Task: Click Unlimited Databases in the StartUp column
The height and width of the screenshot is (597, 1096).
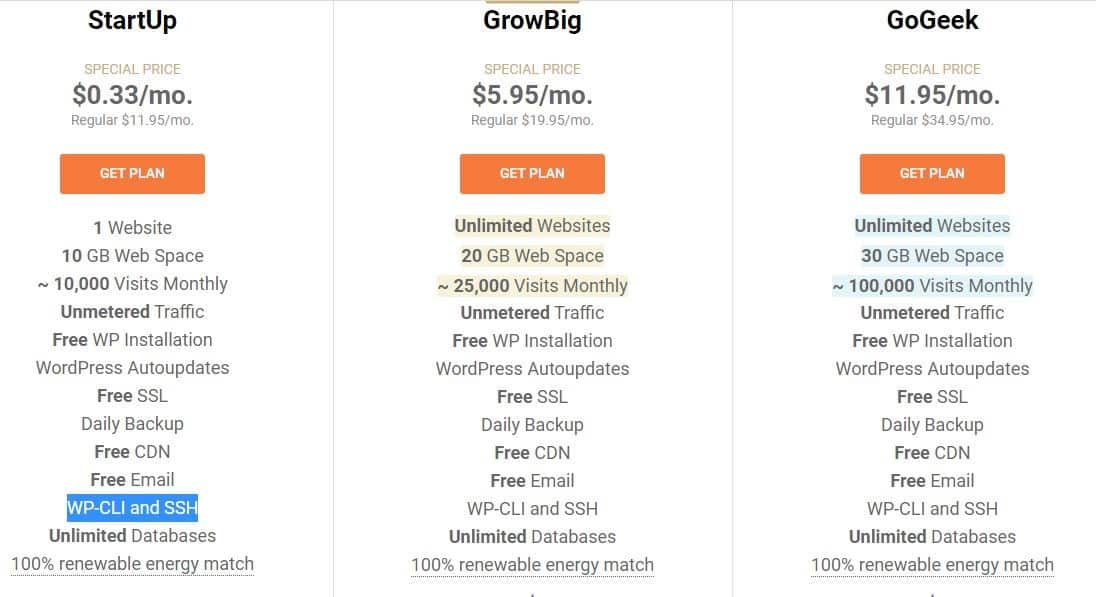Action: 132,536
